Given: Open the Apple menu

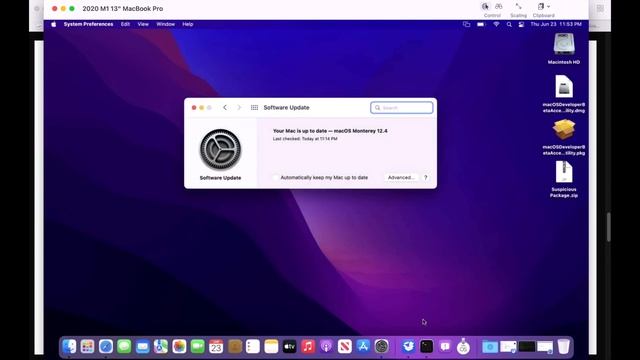Looking at the screenshot, I should (x=53, y=24).
